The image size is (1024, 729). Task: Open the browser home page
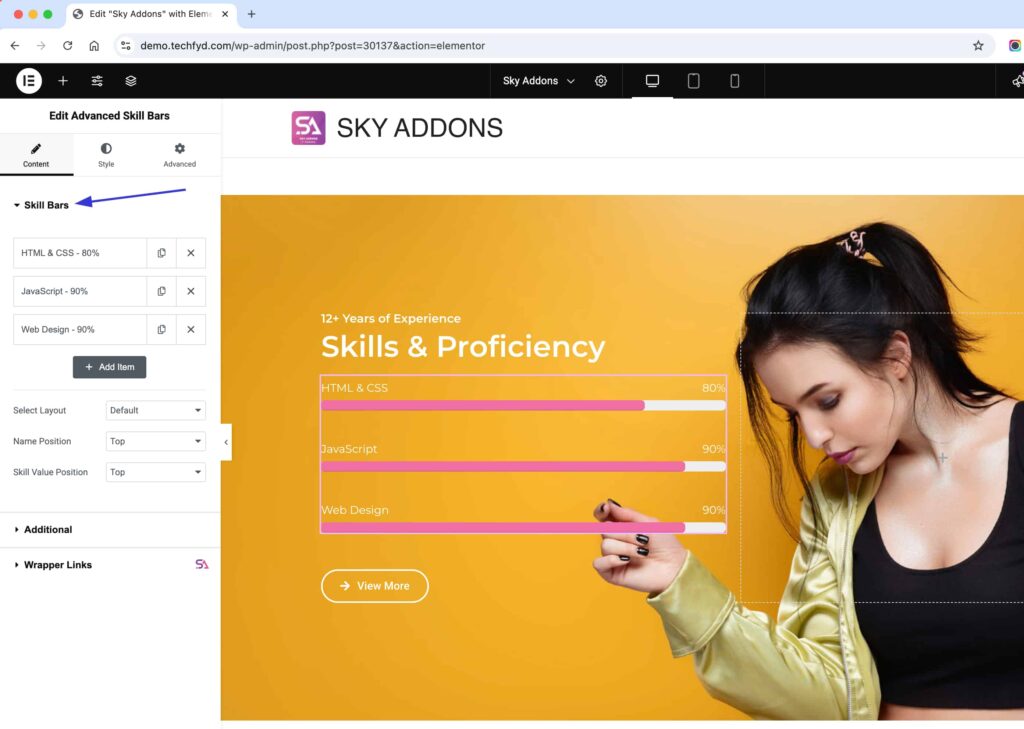(94, 46)
